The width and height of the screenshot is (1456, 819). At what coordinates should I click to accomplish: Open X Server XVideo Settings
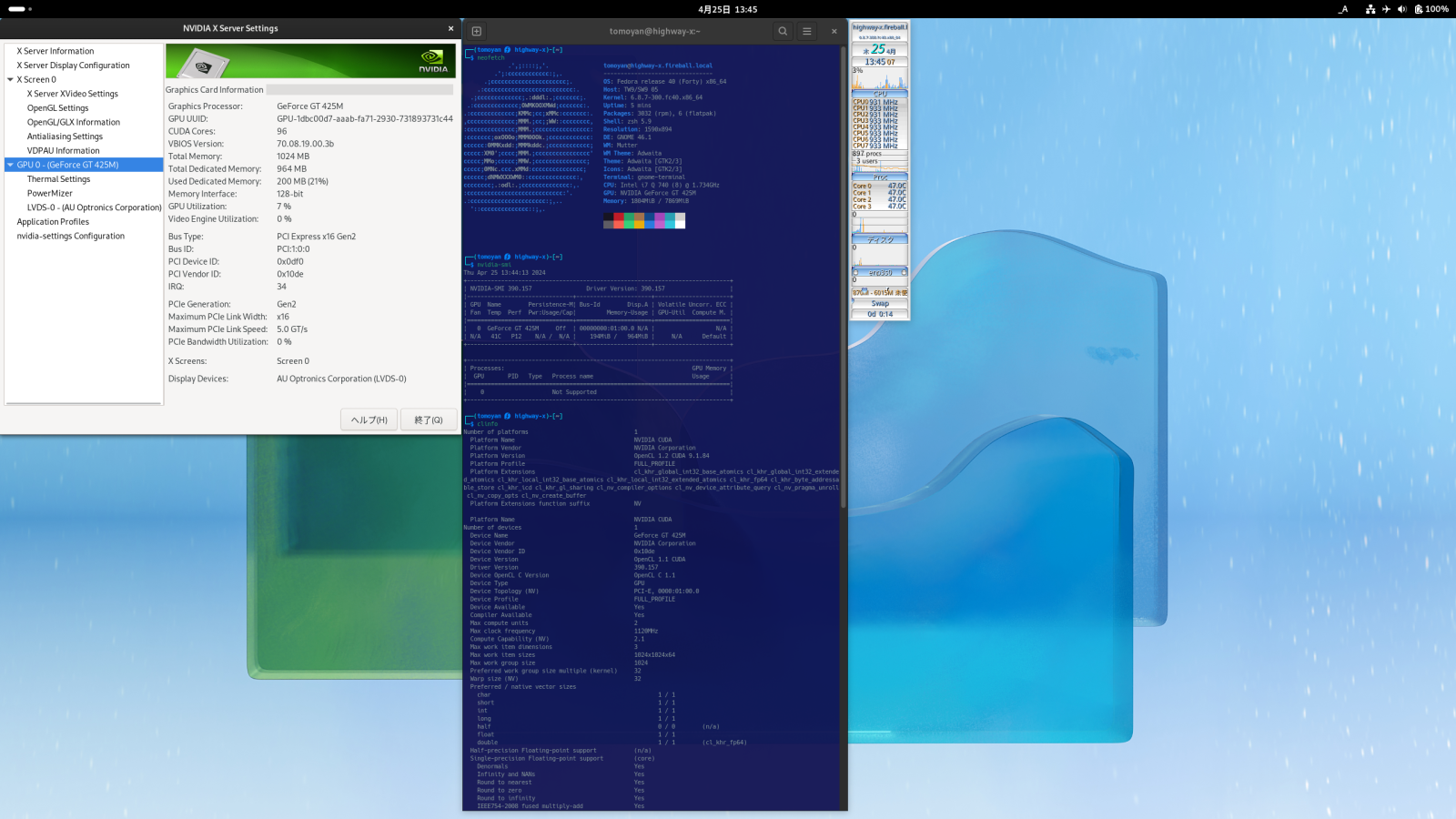(x=73, y=94)
